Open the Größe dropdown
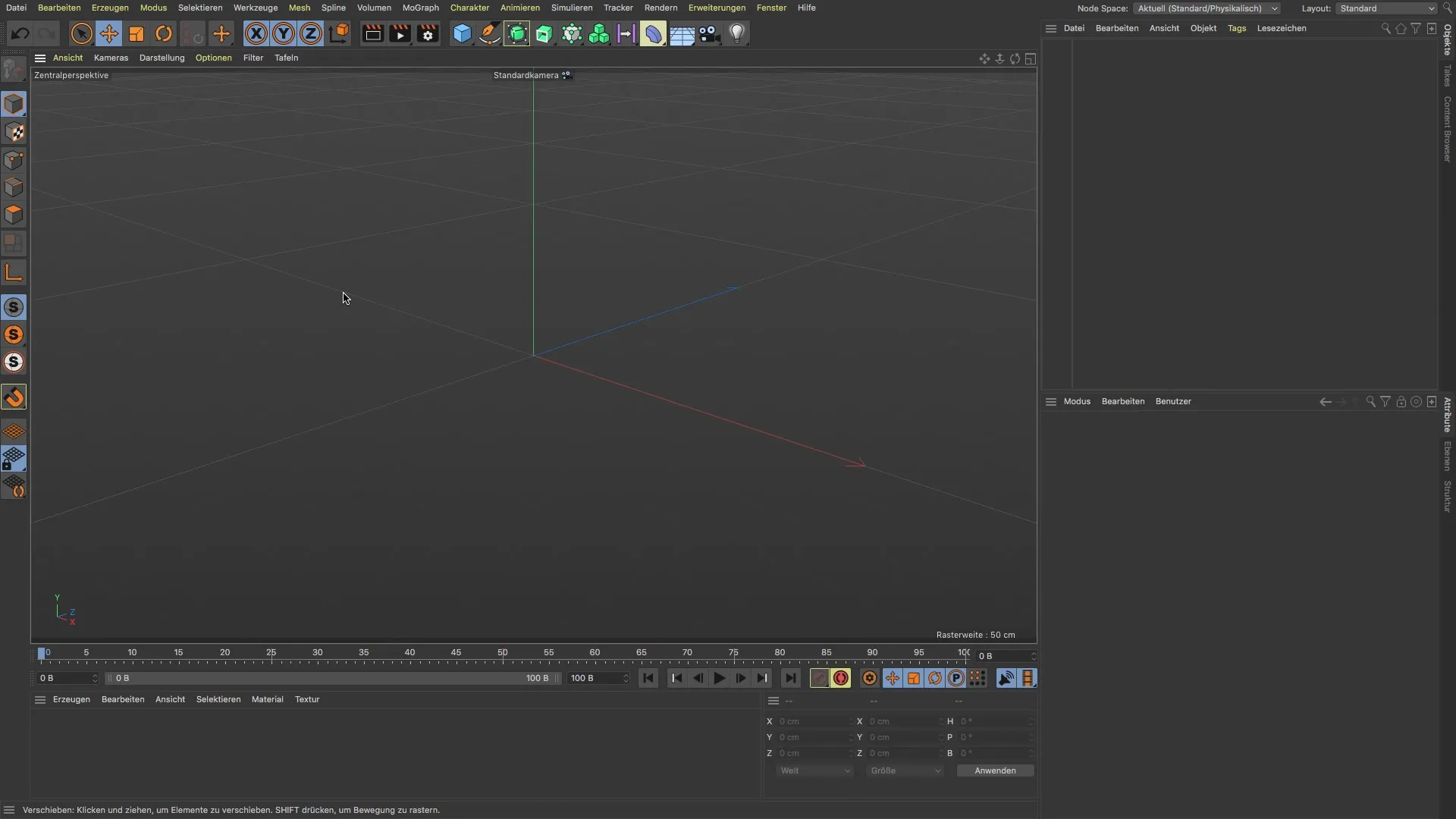Screen dimensions: 1456x819 (905, 770)
